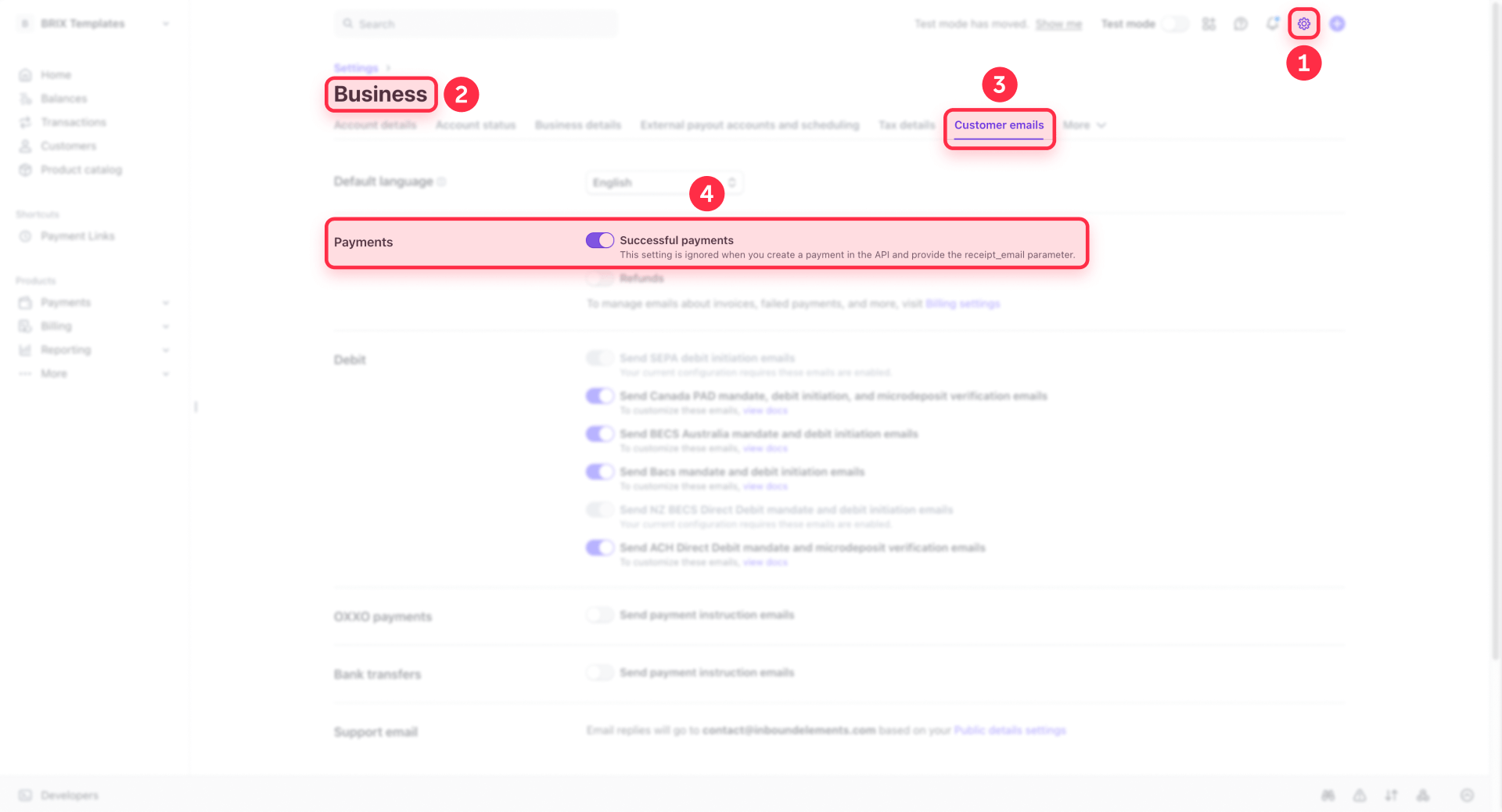Switch to the Tax details tab

pos(906,124)
